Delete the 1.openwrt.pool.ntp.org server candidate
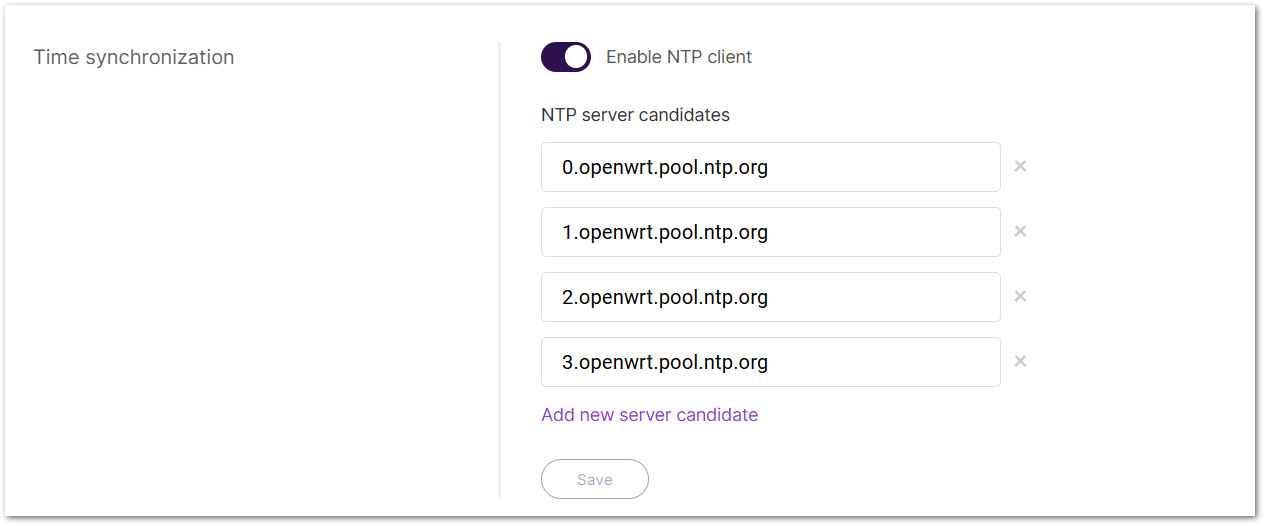Image resolution: width=1264 pixels, height=525 pixels. [x=1020, y=231]
